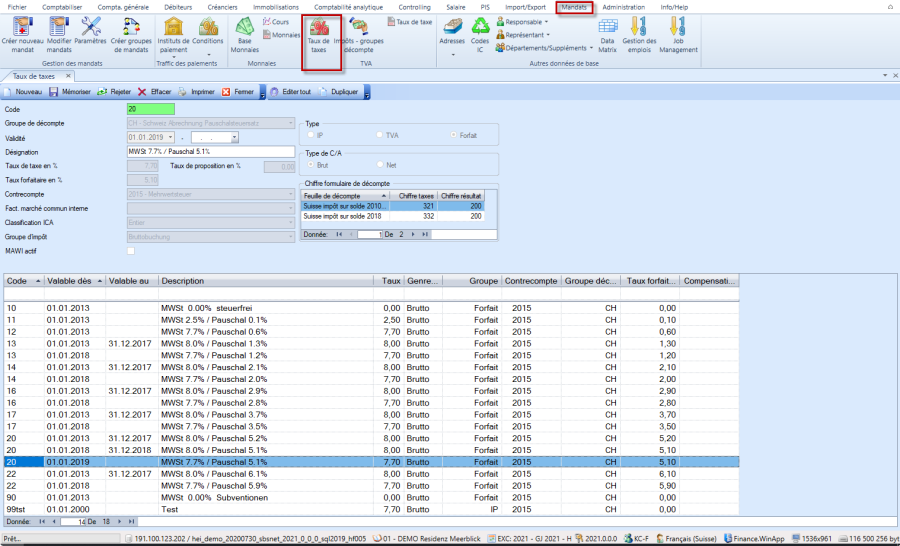The image size is (900, 546).
Task: Select the Net radio button
Action: (x=379, y=164)
